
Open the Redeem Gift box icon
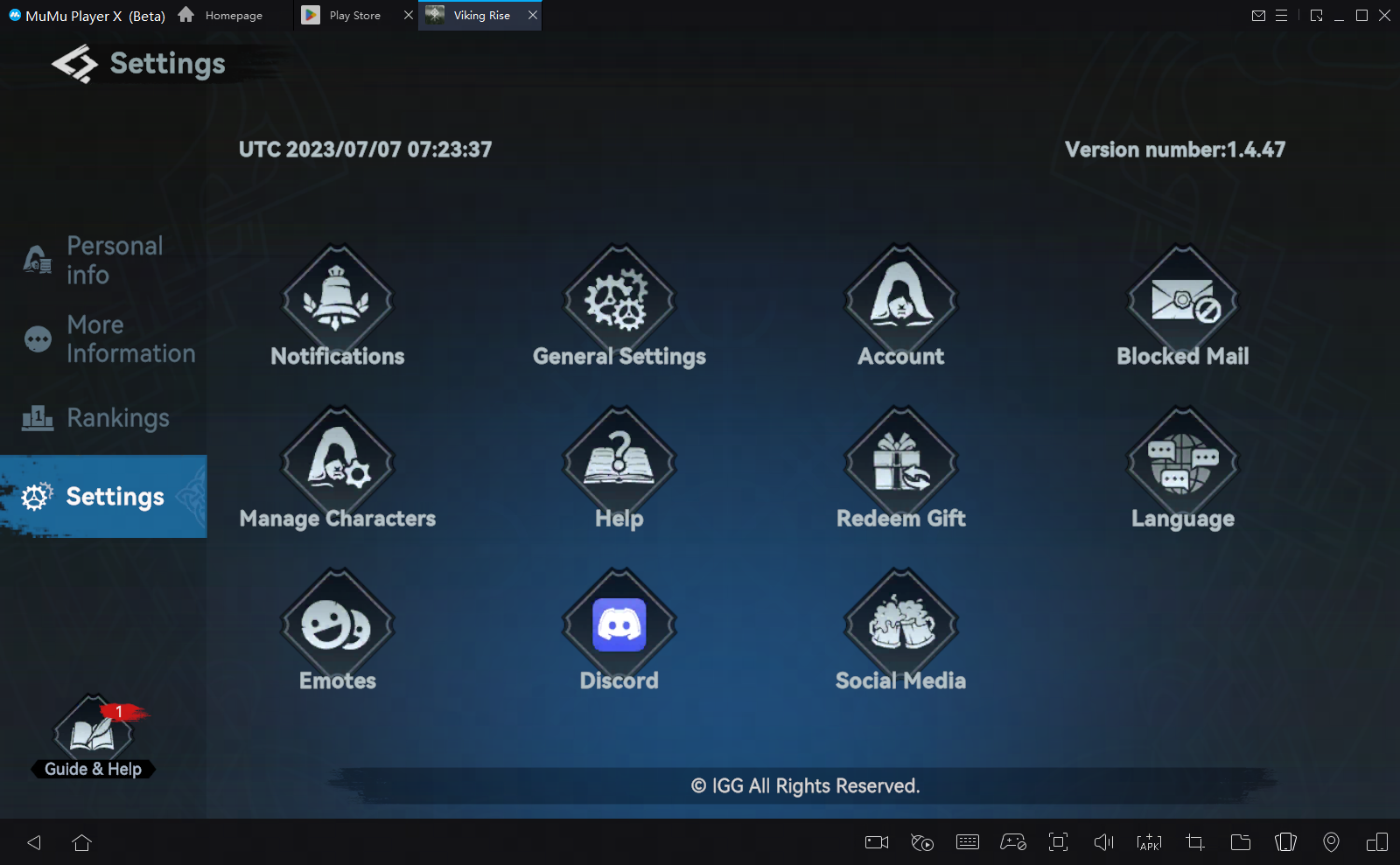point(901,462)
